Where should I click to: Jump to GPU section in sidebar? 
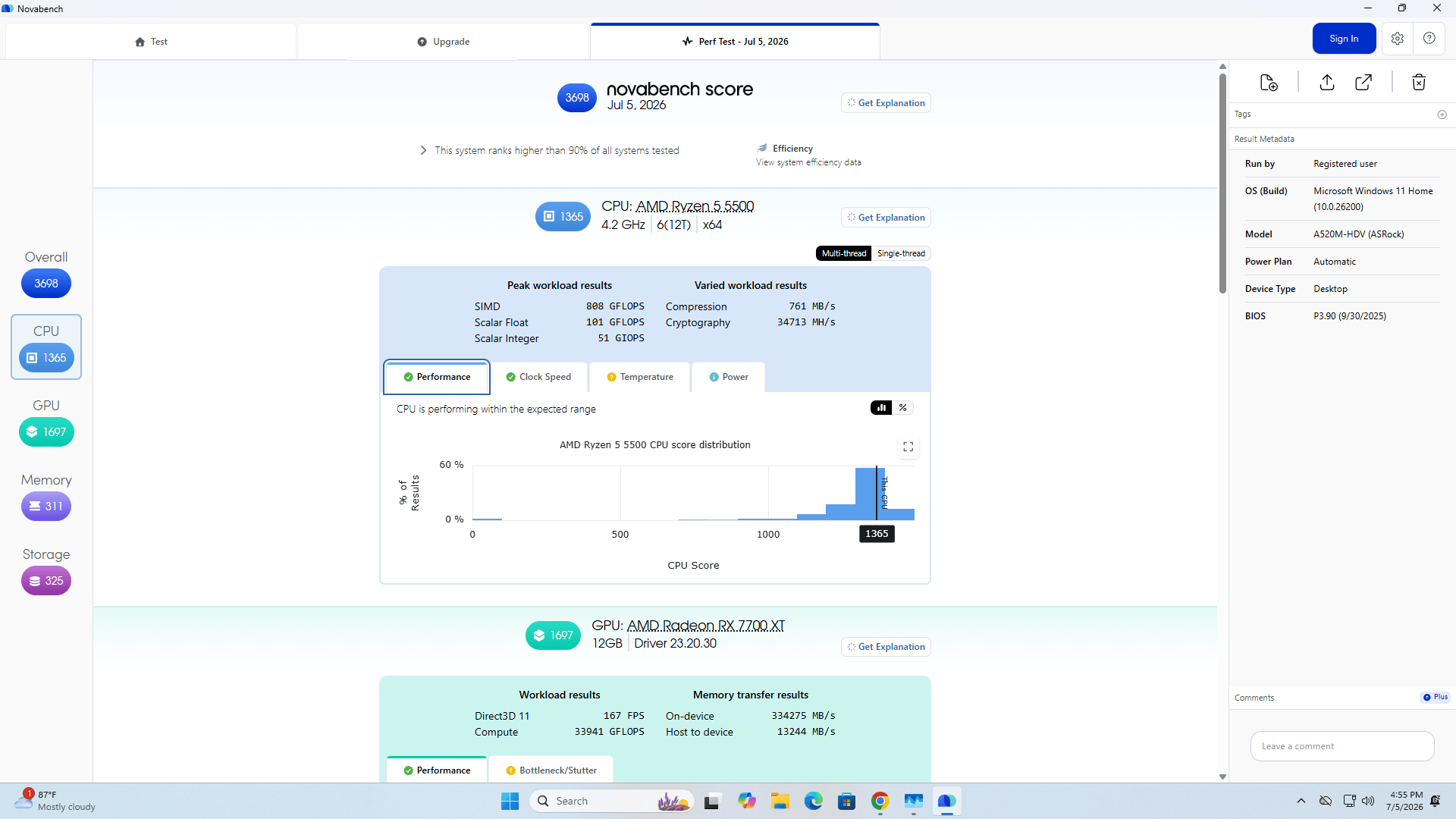[x=46, y=422]
